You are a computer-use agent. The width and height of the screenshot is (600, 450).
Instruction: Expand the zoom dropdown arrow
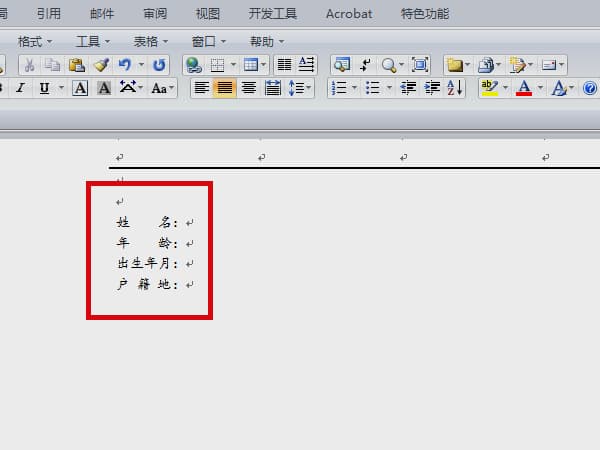(x=401, y=65)
